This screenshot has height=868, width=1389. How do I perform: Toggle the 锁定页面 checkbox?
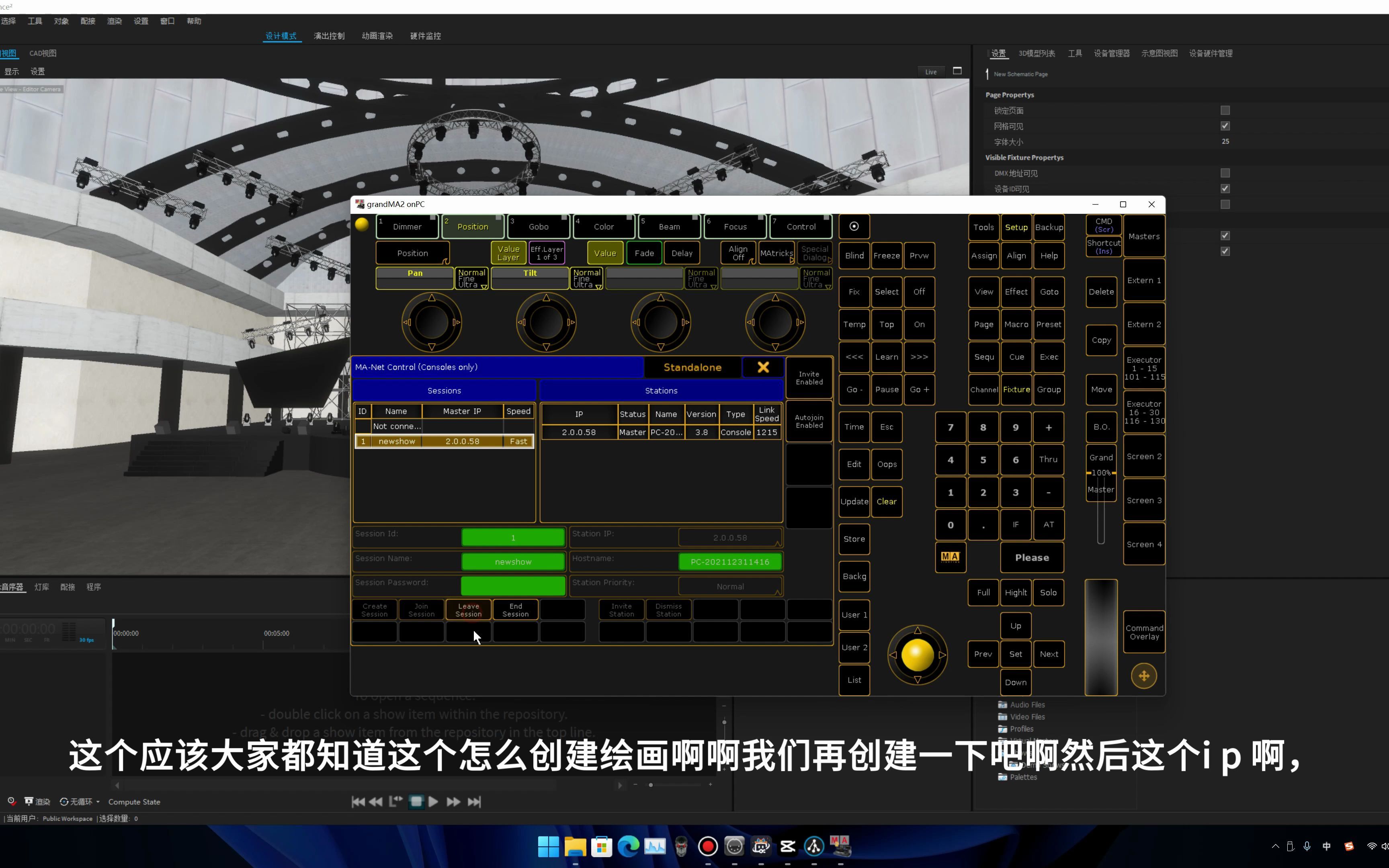point(1225,110)
